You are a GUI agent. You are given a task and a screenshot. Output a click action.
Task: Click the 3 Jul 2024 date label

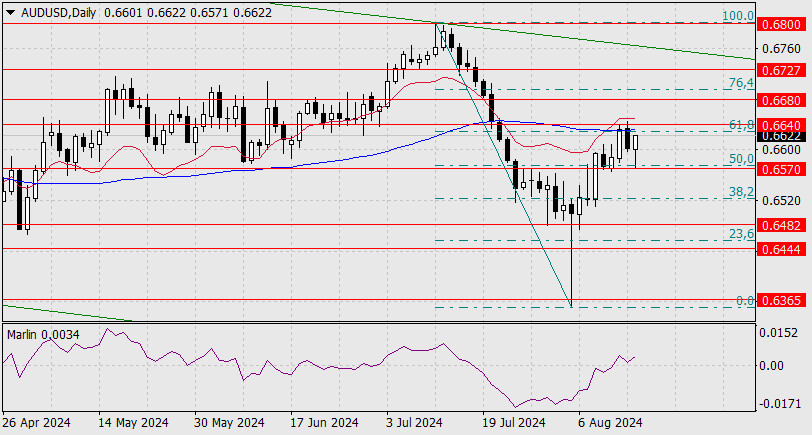[x=414, y=423]
